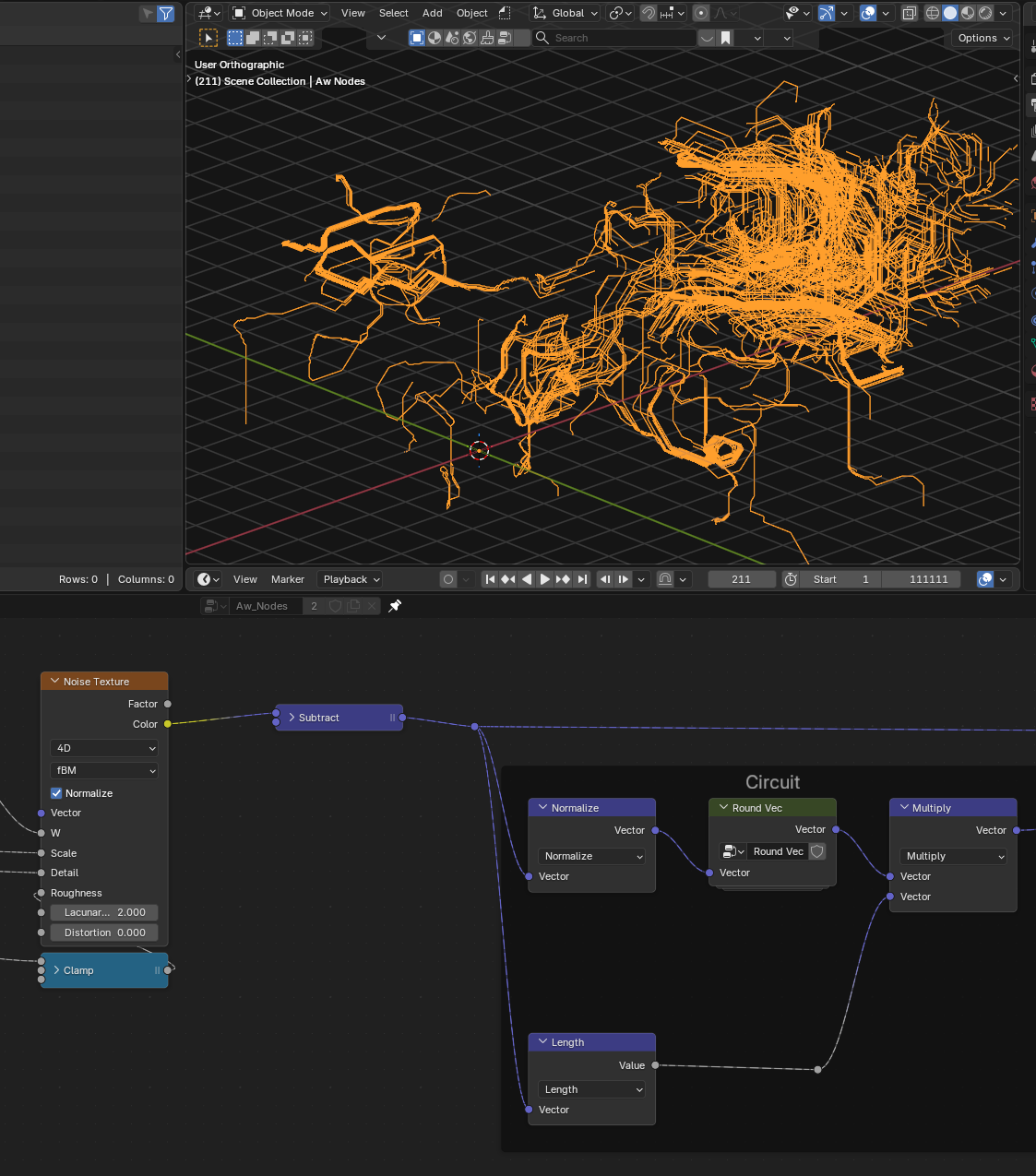Switch to wireframe viewport shading
1036x1176 pixels.
coord(933,13)
